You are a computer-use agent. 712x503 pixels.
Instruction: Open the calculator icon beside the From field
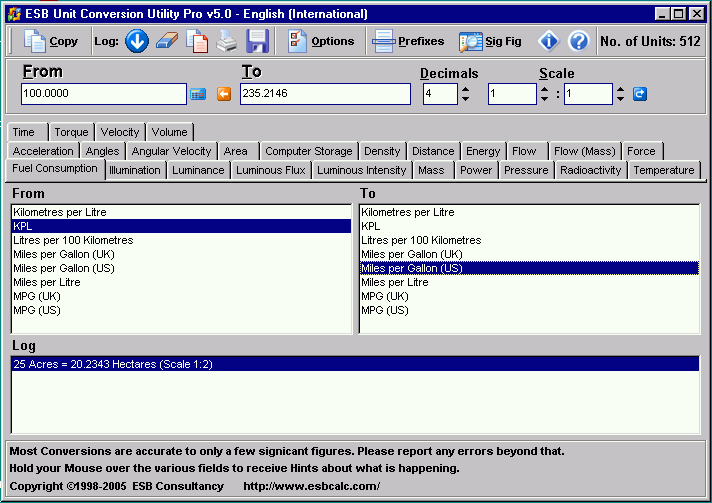pos(198,94)
